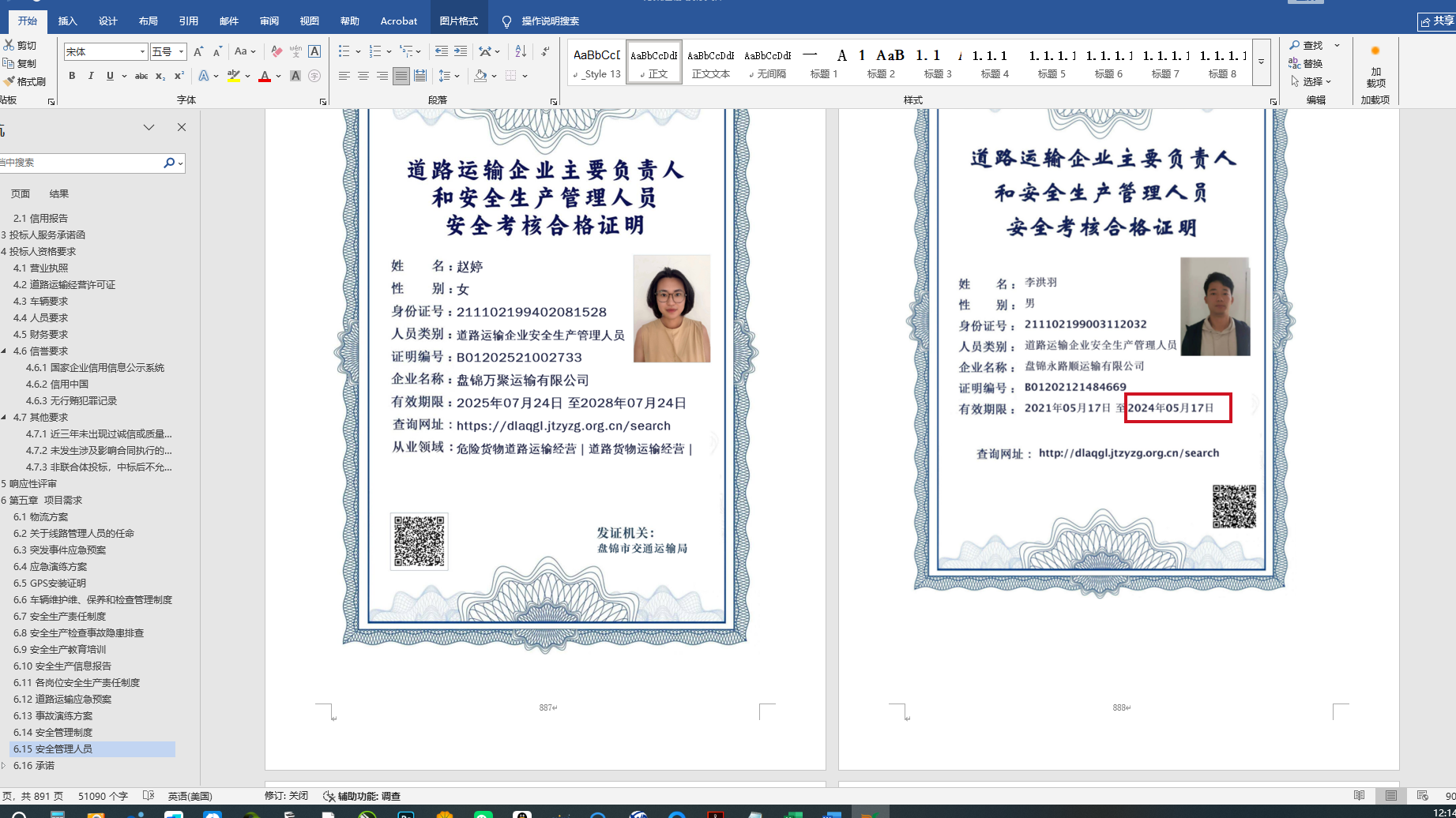Open the font size dropdown (五号)
This screenshot has height=818, width=1456.
pos(181,52)
